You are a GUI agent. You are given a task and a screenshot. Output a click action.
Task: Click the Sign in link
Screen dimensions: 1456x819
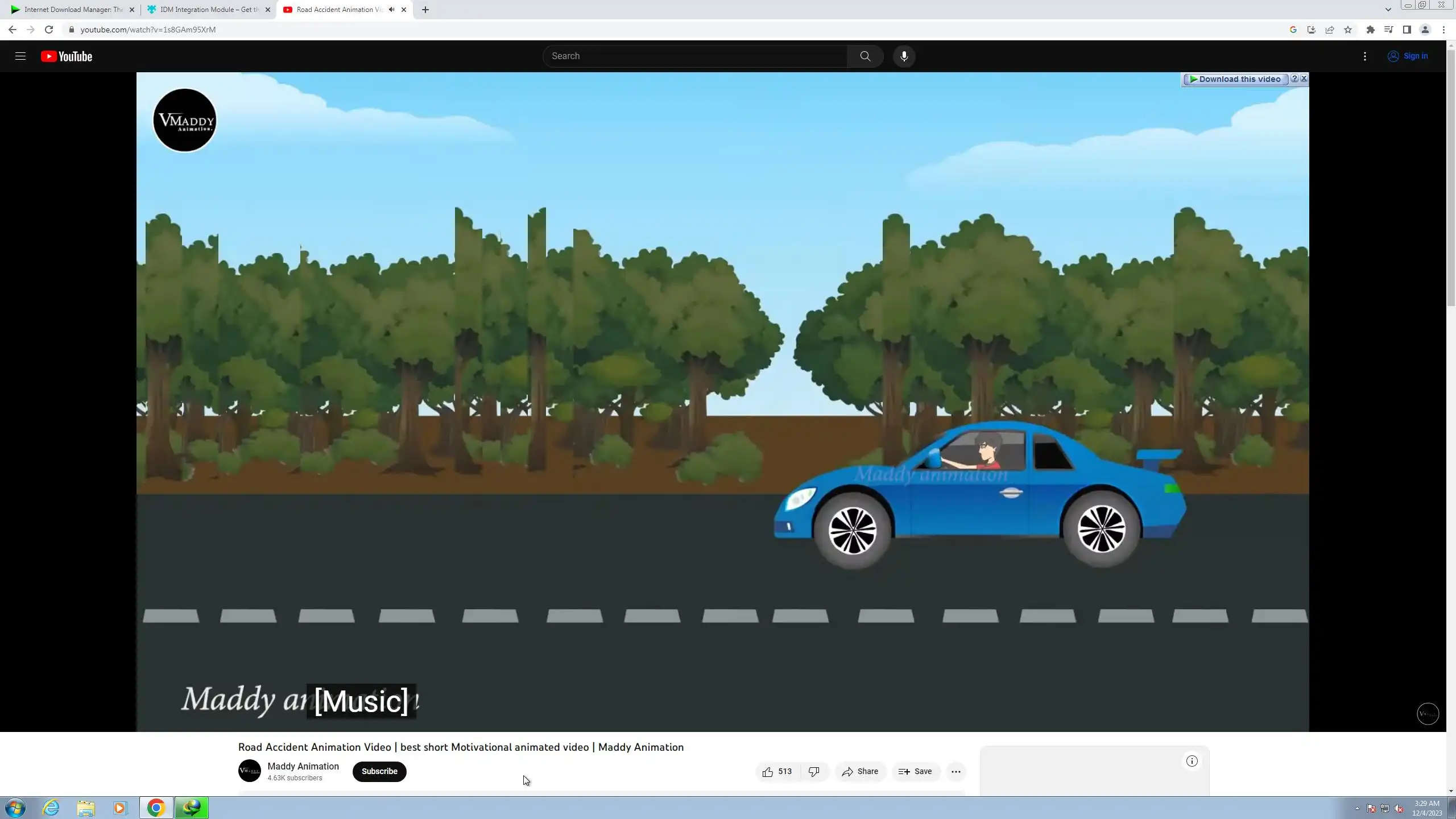pos(1408,56)
